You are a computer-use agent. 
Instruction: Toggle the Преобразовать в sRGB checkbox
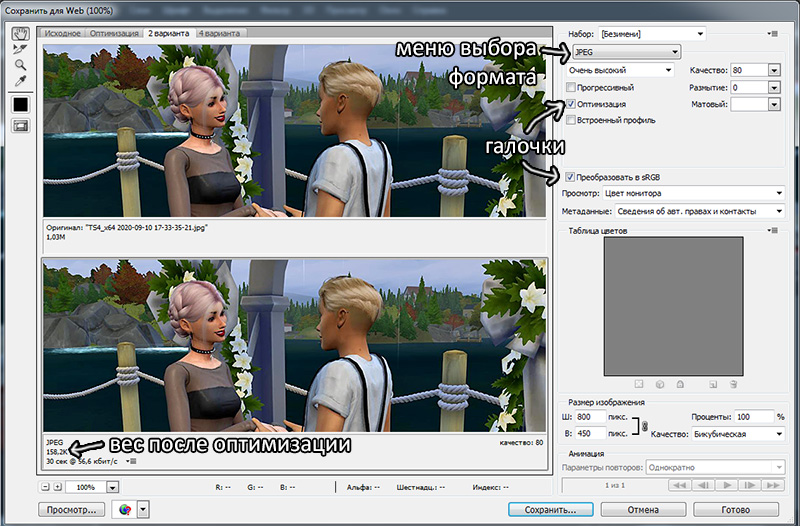pyautogui.click(x=570, y=178)
